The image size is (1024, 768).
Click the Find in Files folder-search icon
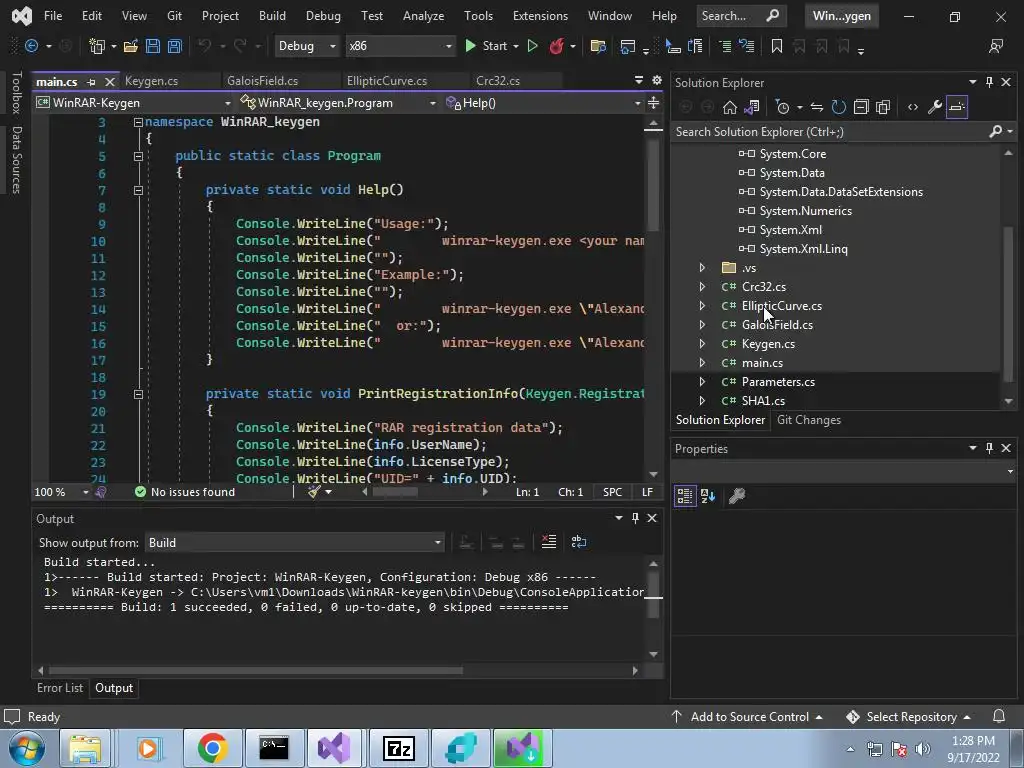point(598,46)
